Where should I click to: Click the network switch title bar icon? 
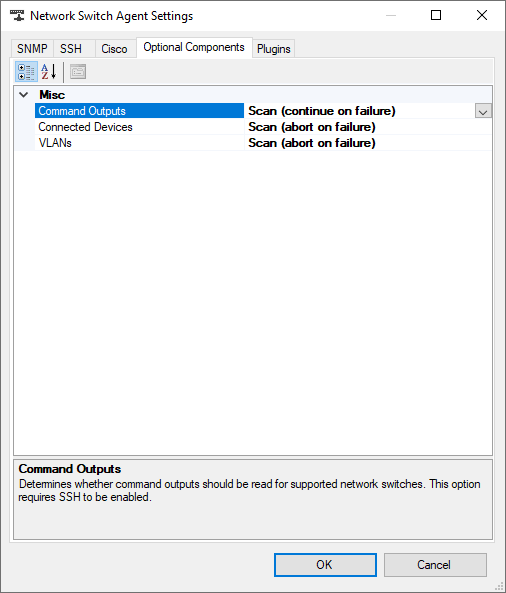[17, 16]
